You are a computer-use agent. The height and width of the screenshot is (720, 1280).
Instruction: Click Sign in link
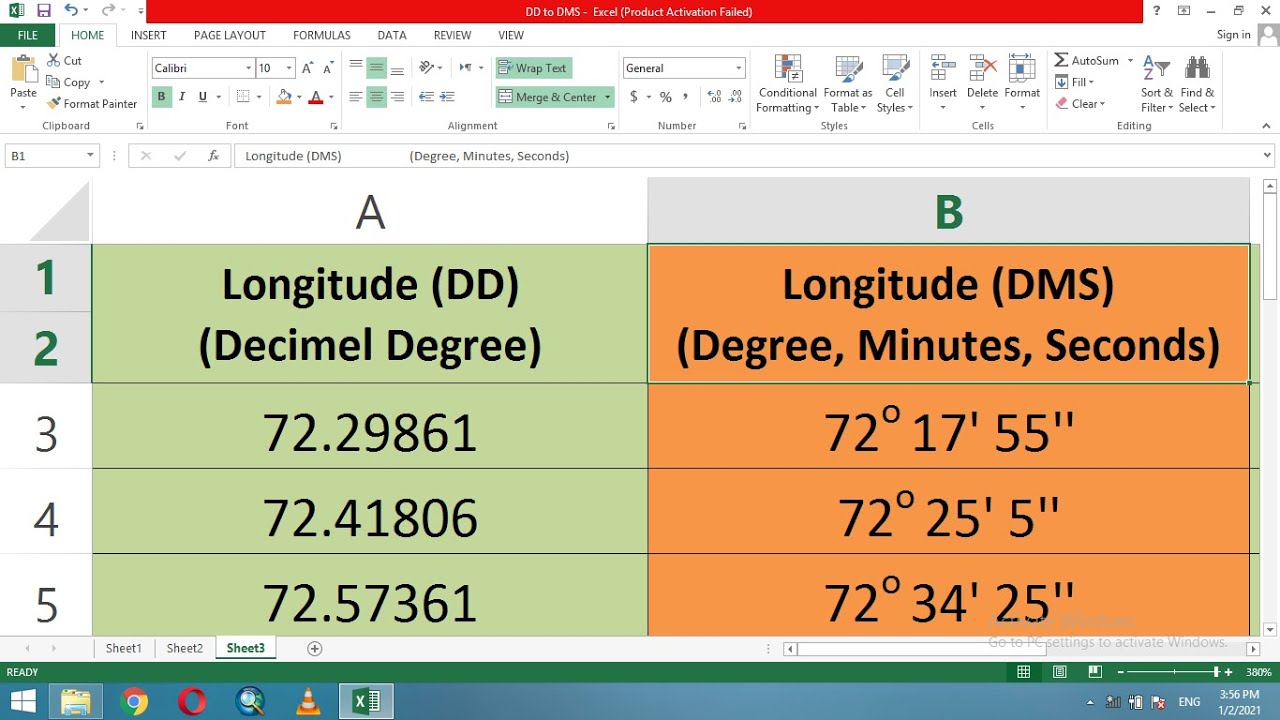point(1233,35)
